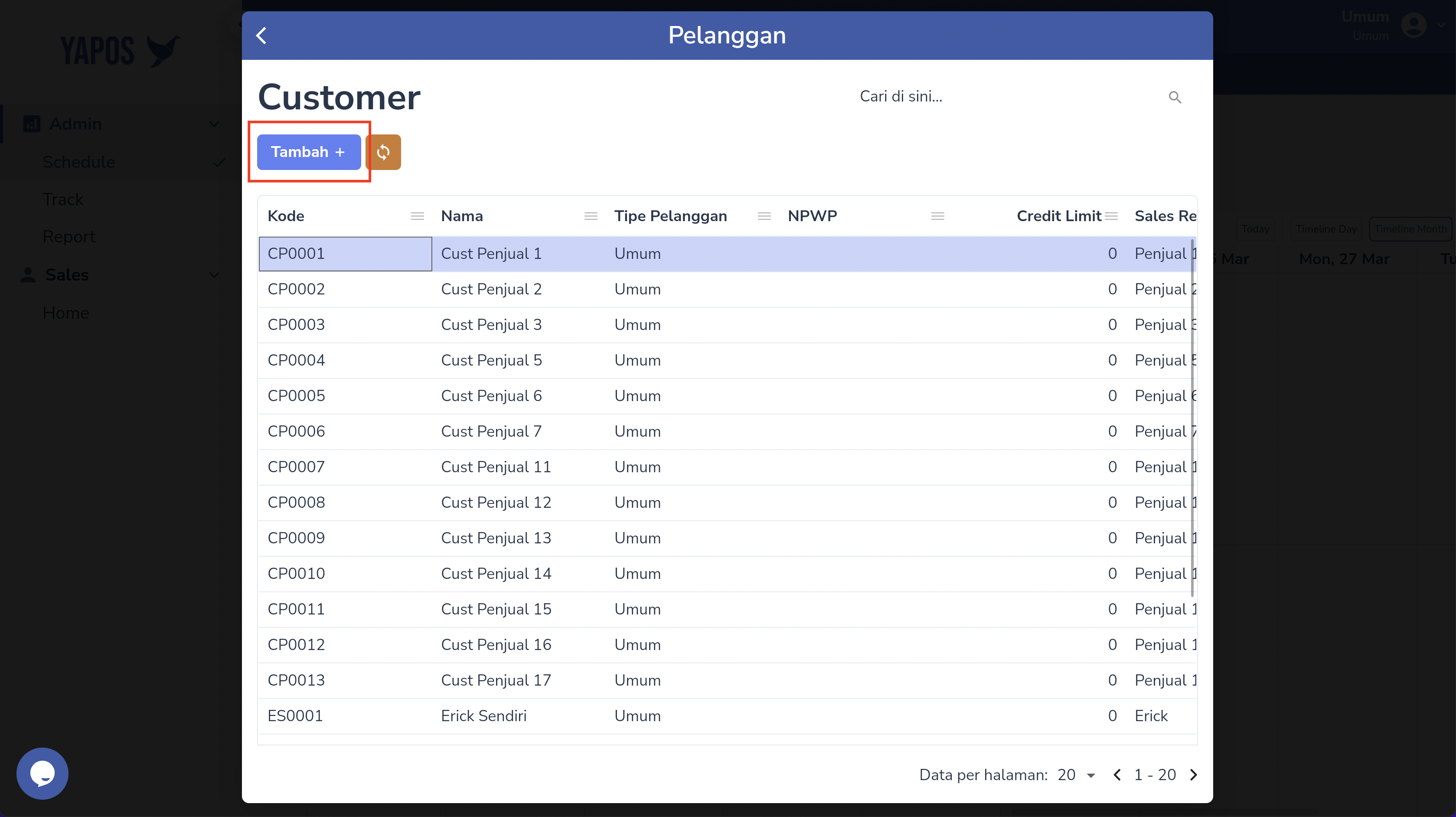Select the CP0002 row code
Screen dimensions: 1456x817
296,290
